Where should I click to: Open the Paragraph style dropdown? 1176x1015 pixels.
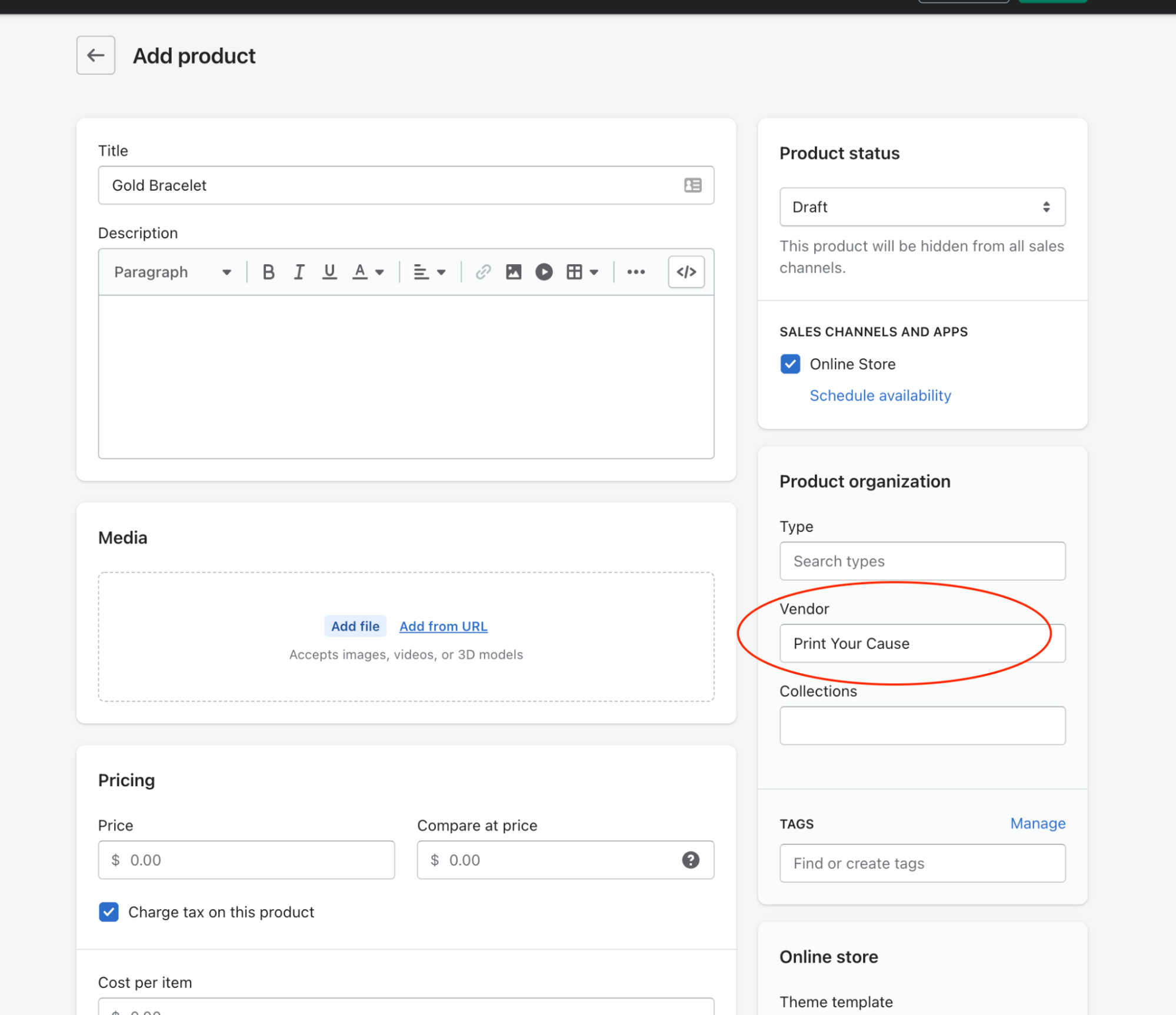click(x=172, y=272)
